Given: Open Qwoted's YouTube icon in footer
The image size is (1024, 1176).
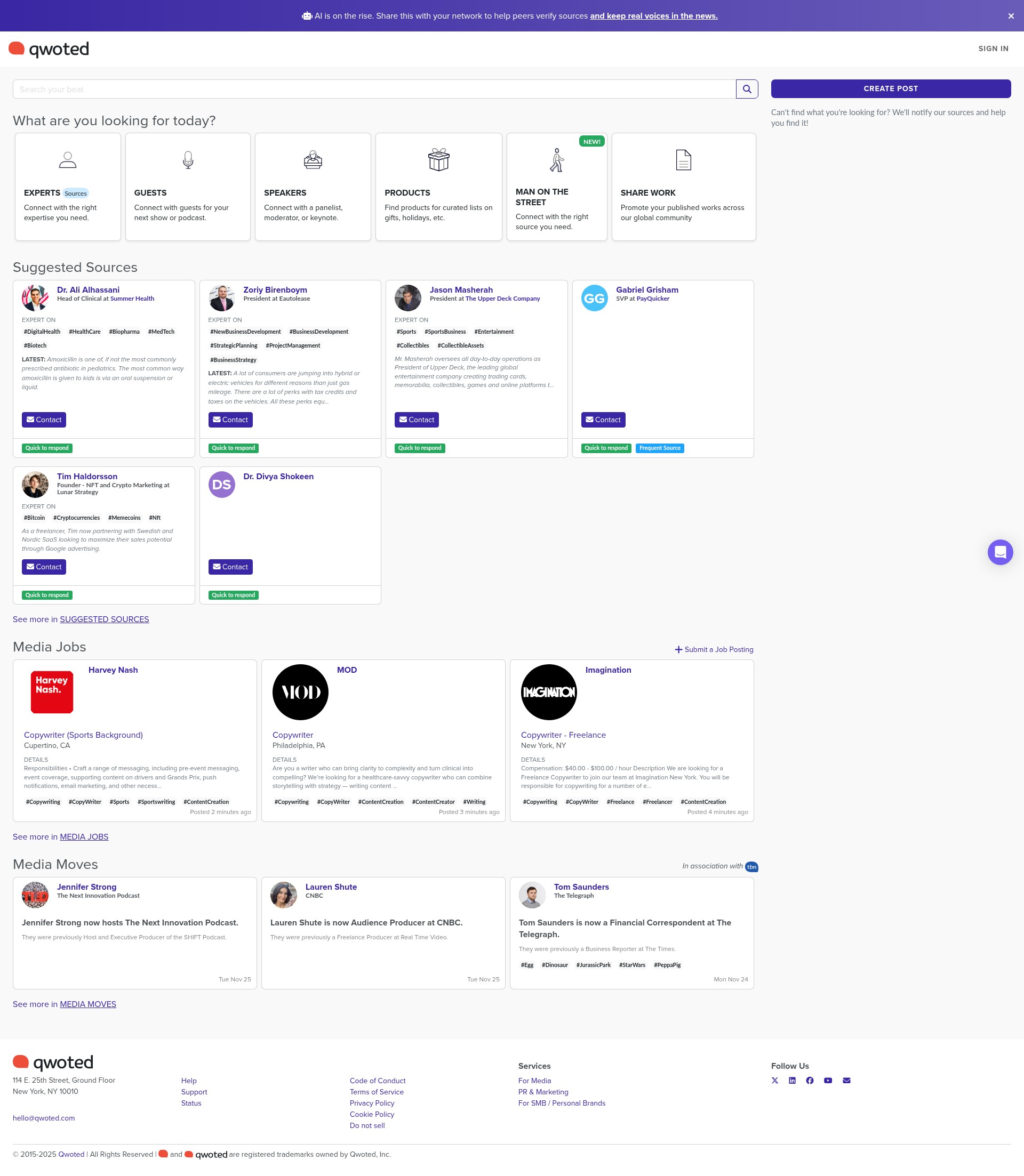Looking at the screenshot, I should coord(828,1081).
